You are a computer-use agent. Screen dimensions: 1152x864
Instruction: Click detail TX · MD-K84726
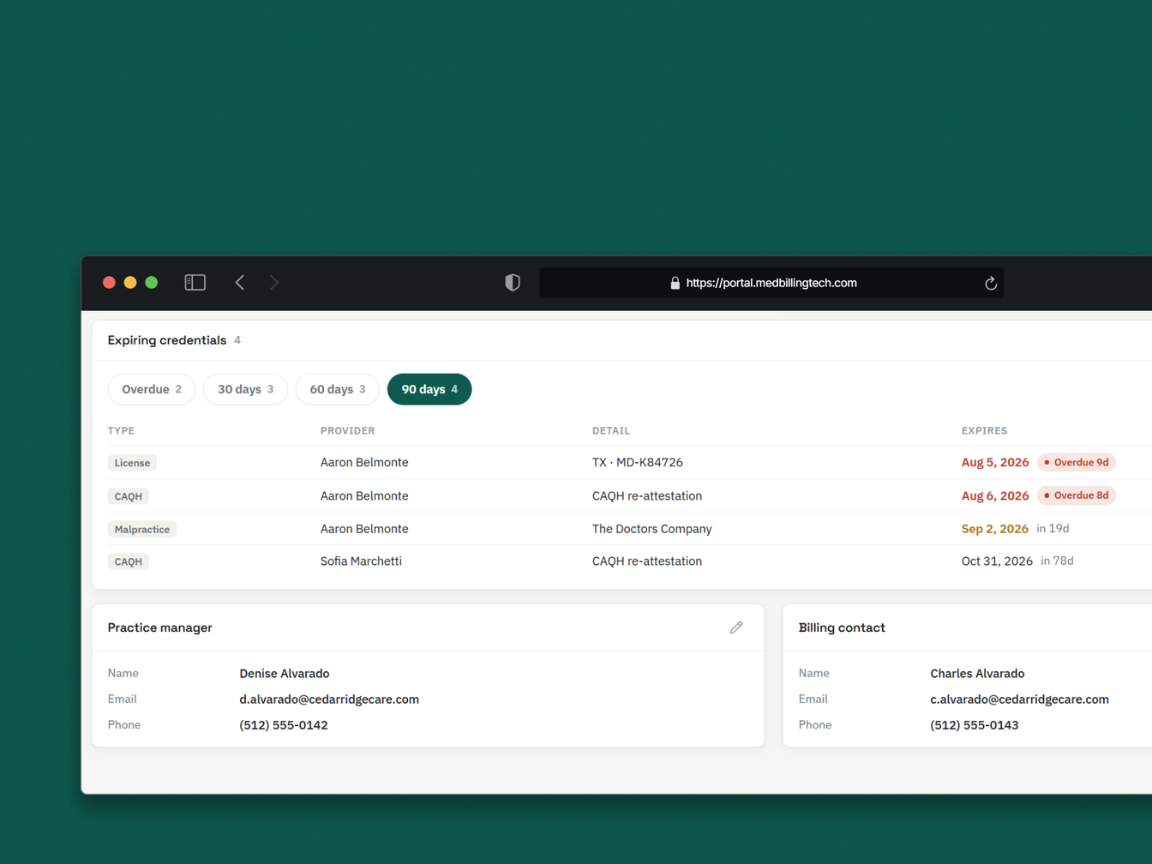click(637, 462)
